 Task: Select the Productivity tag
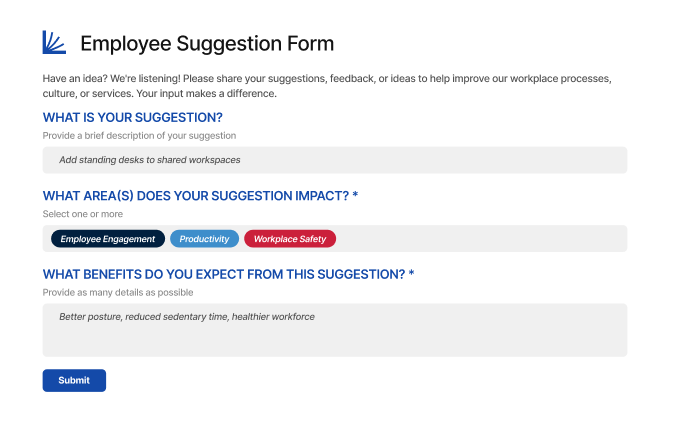tap(204, 239)
